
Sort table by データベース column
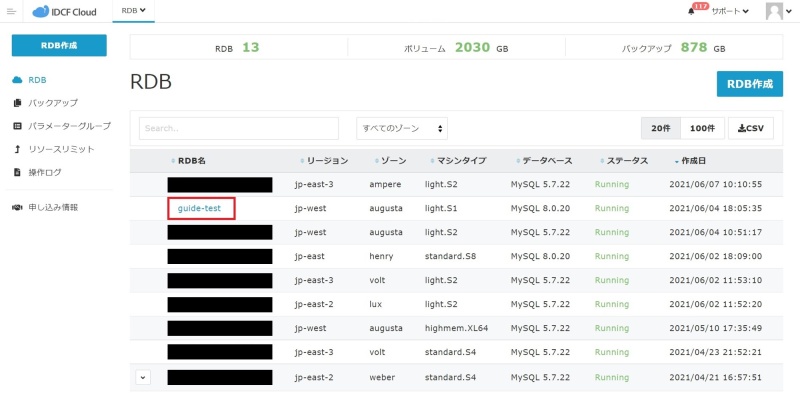click(544, 161)
